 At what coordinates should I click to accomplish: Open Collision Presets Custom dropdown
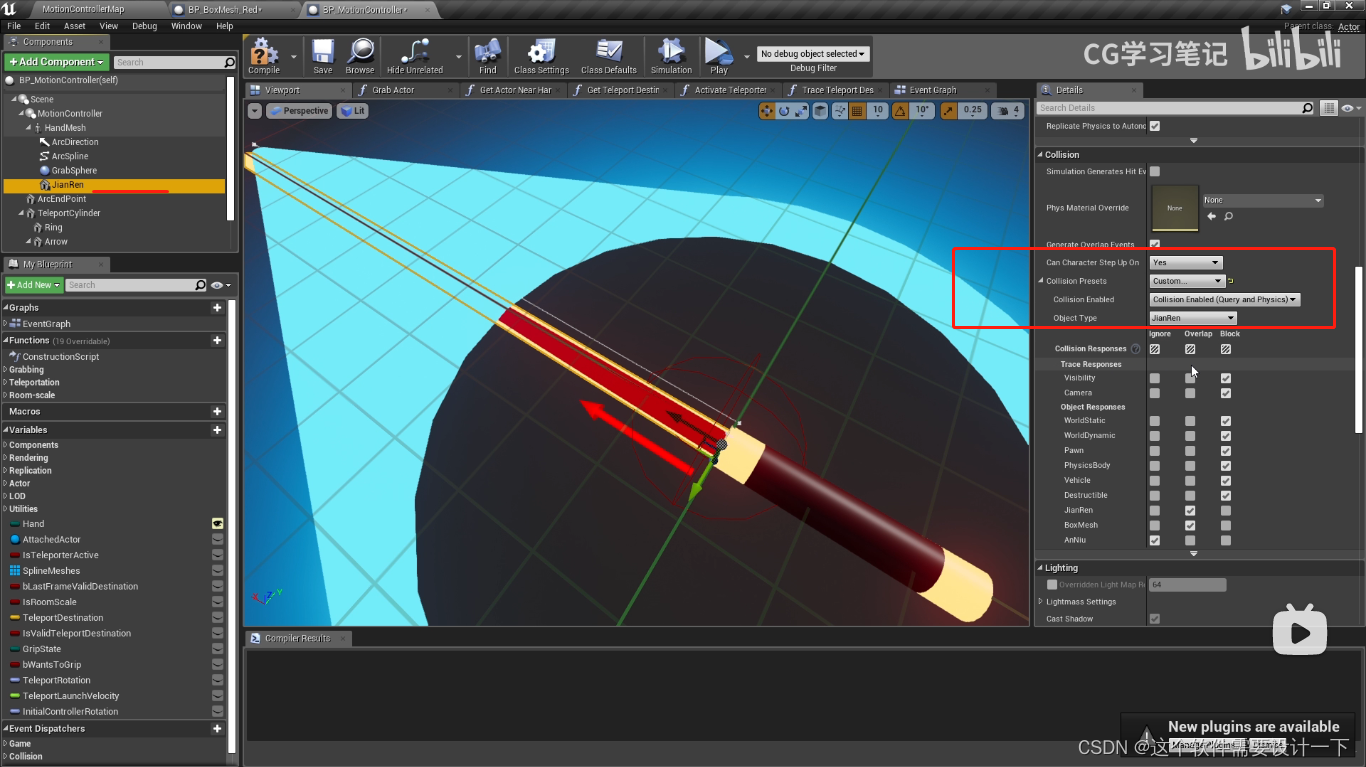1187,281
